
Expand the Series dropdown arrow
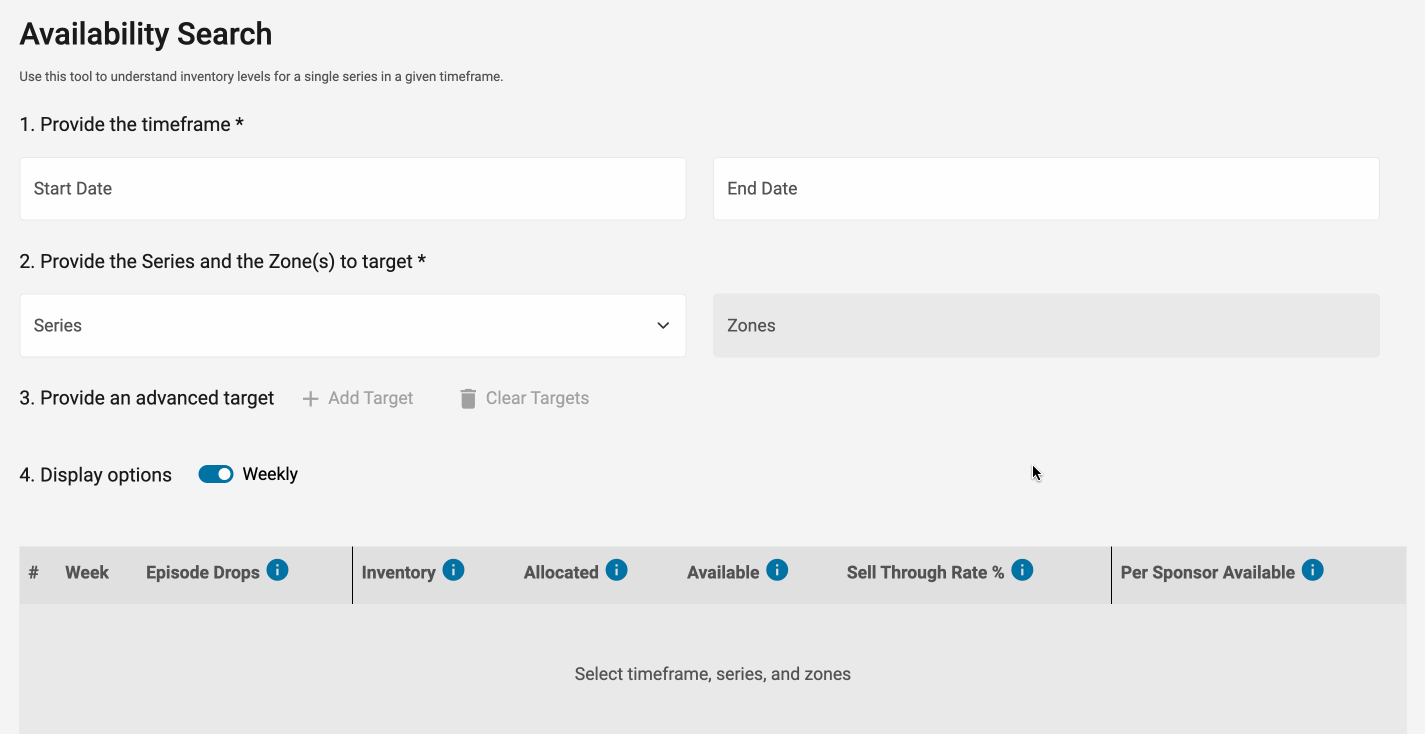pyautogui.click(x=663, y=325)
